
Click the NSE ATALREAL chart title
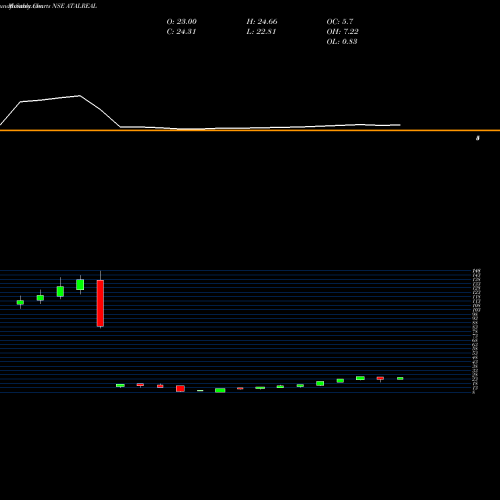click(75, 6)
